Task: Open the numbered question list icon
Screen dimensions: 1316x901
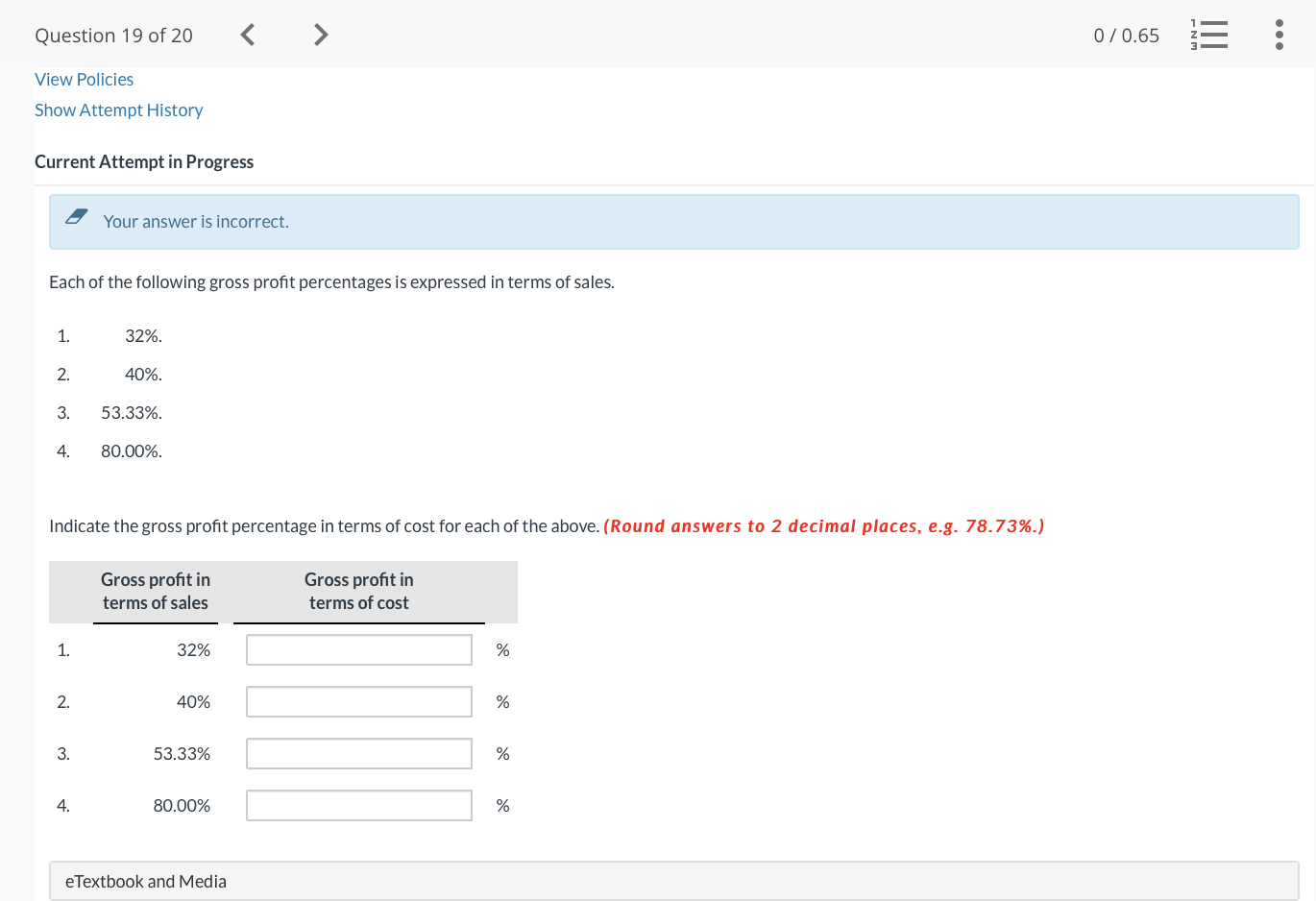Action: point(1208,35)
